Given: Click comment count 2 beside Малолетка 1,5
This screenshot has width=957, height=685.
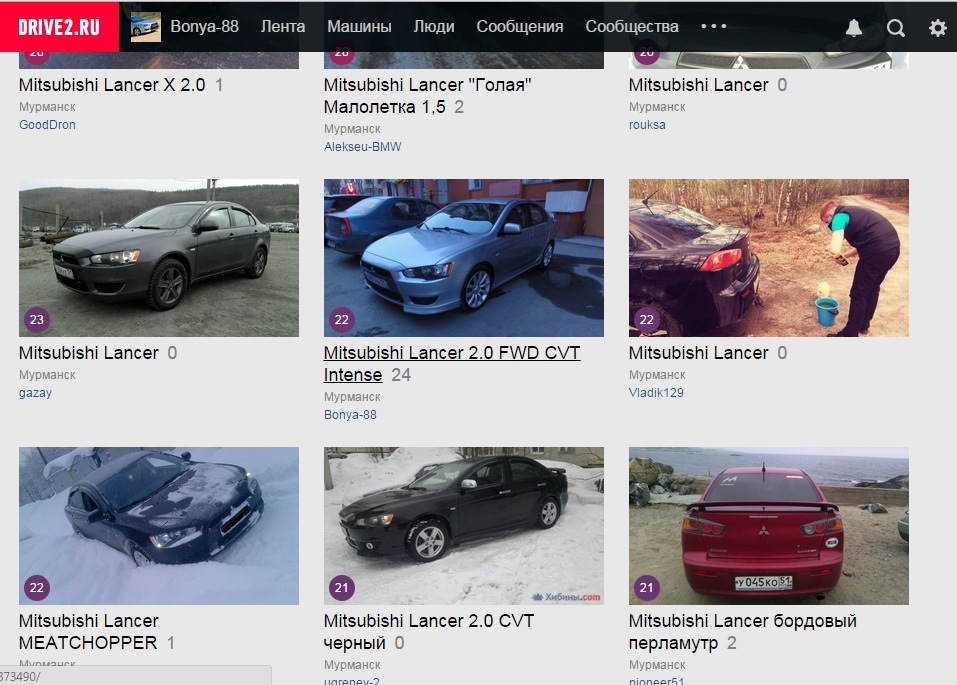Looking at the screenshot, I should (459, 107).
